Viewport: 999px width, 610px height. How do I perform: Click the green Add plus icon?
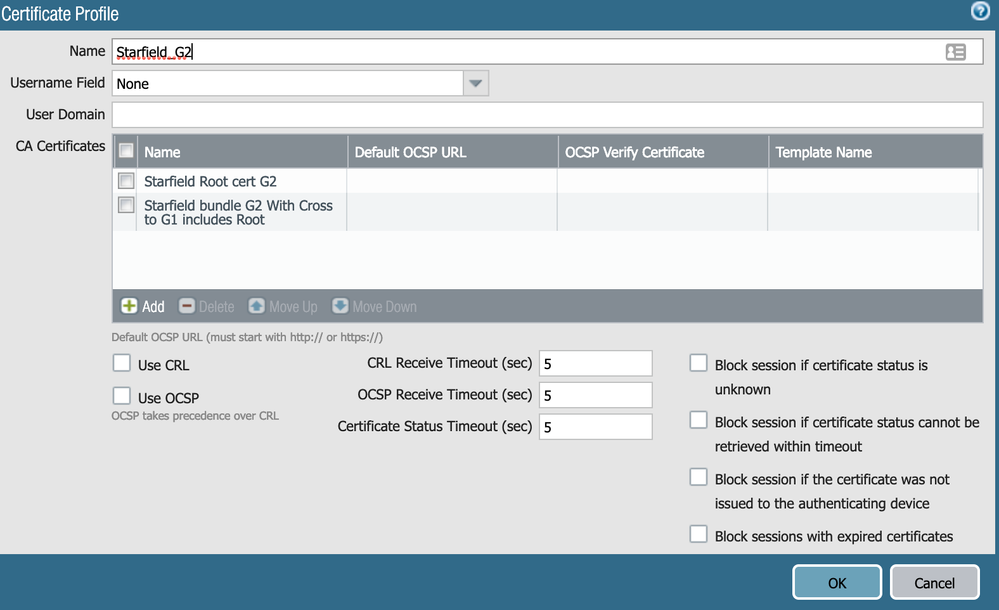129,306
